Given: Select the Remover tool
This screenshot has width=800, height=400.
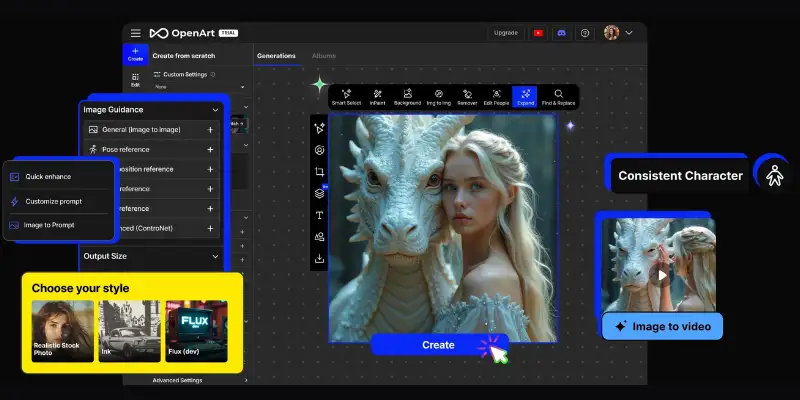Looking at the screenshot, I should tap(467, 97).
